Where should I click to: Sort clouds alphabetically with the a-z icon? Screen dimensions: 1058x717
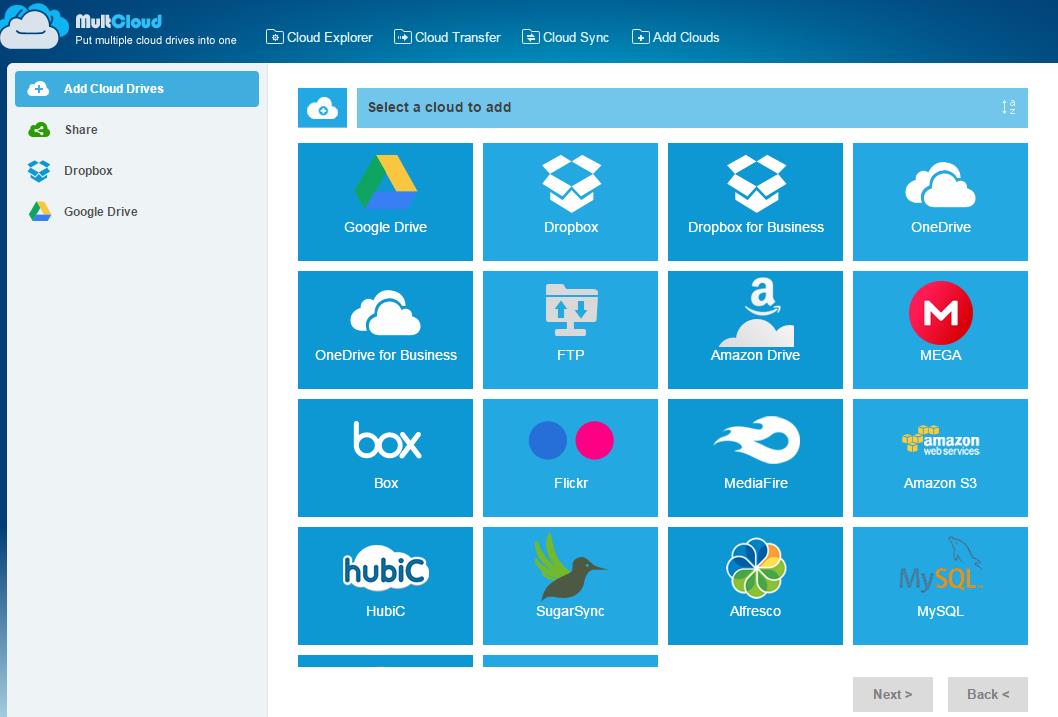click(1008, 107)
